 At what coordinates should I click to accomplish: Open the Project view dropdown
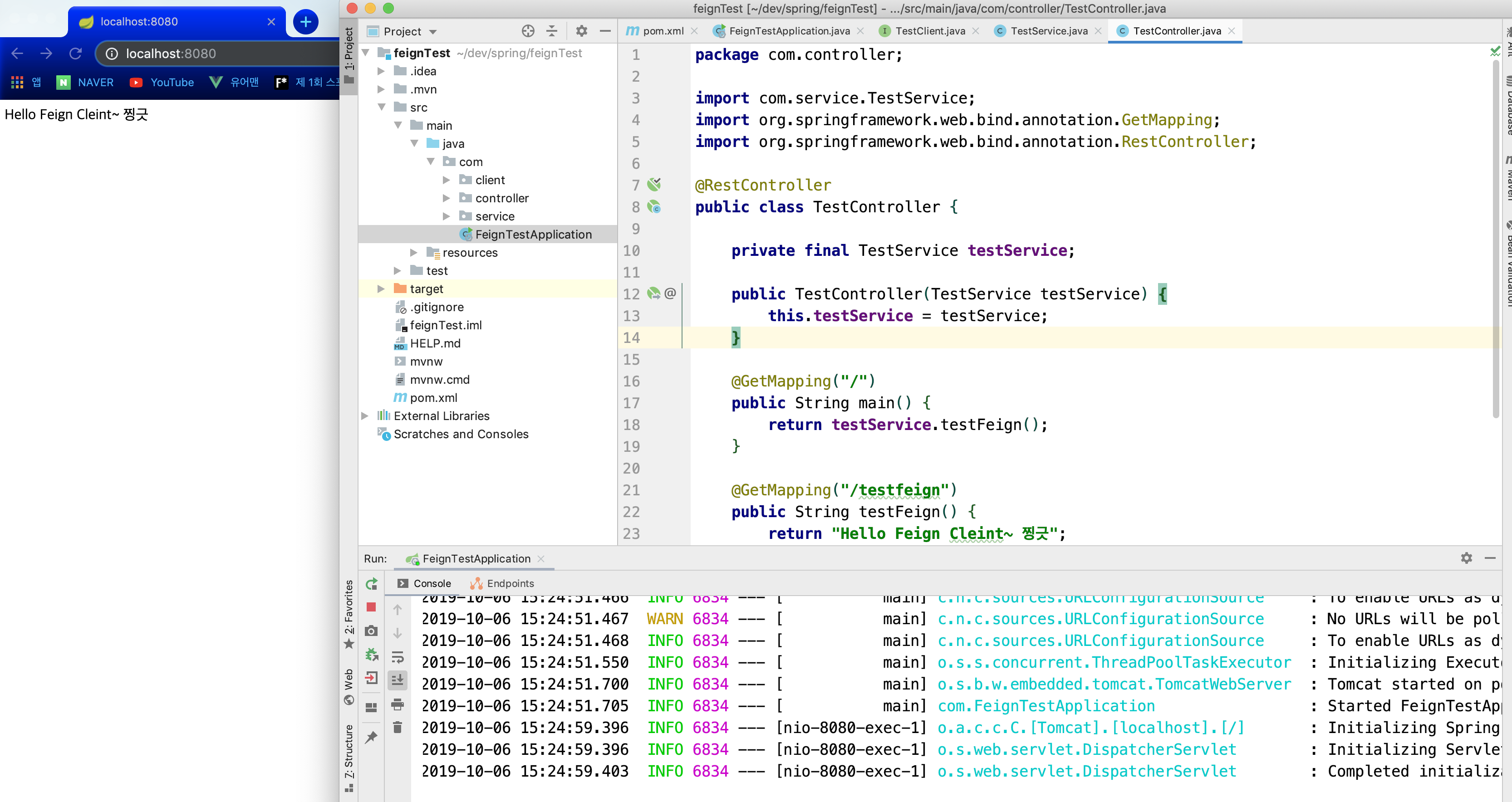433,32
